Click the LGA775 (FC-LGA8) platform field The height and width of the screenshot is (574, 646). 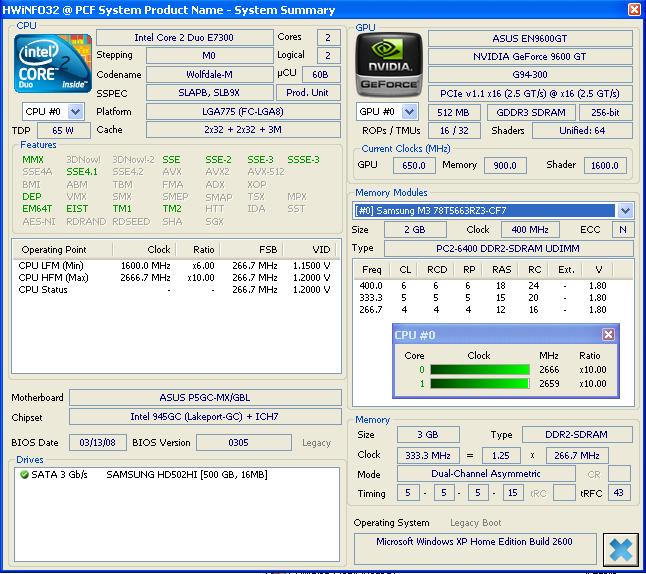(x=243, y=111)
